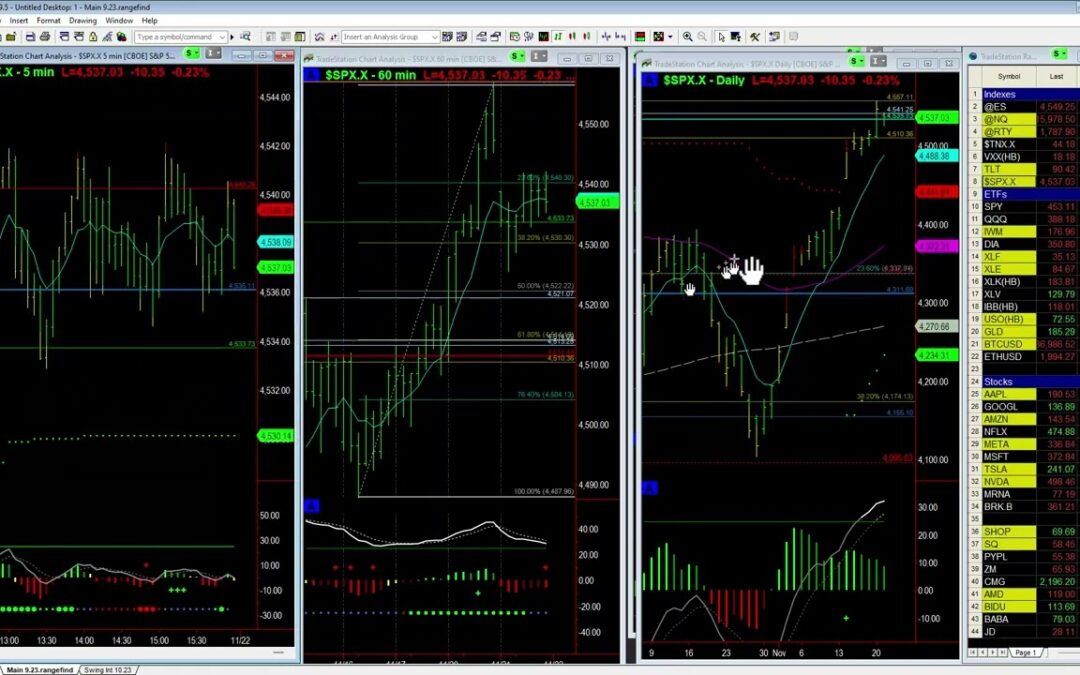Screen dimensions: 1080x675
Task: Click the blue A badge on Daily indicator pane
Action: pyautogui.click(x=650, y=488)
